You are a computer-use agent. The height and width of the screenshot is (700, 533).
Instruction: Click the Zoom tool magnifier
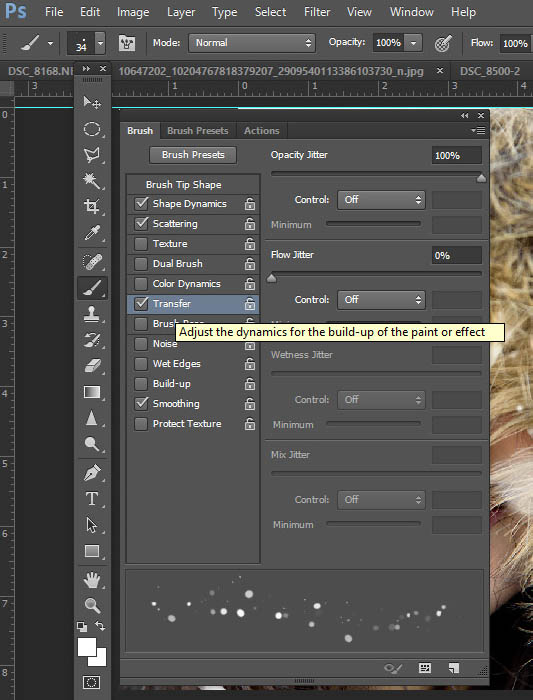click(x=92, y=605)
